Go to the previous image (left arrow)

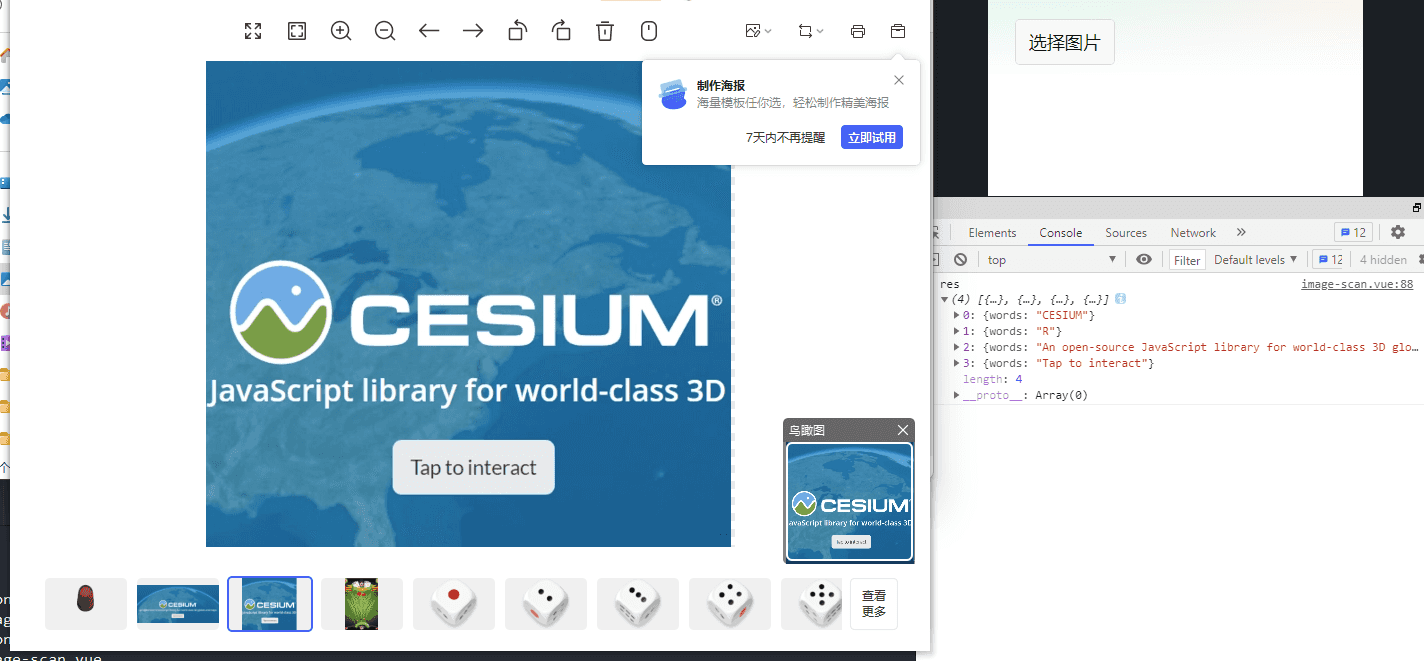[429, 31]
